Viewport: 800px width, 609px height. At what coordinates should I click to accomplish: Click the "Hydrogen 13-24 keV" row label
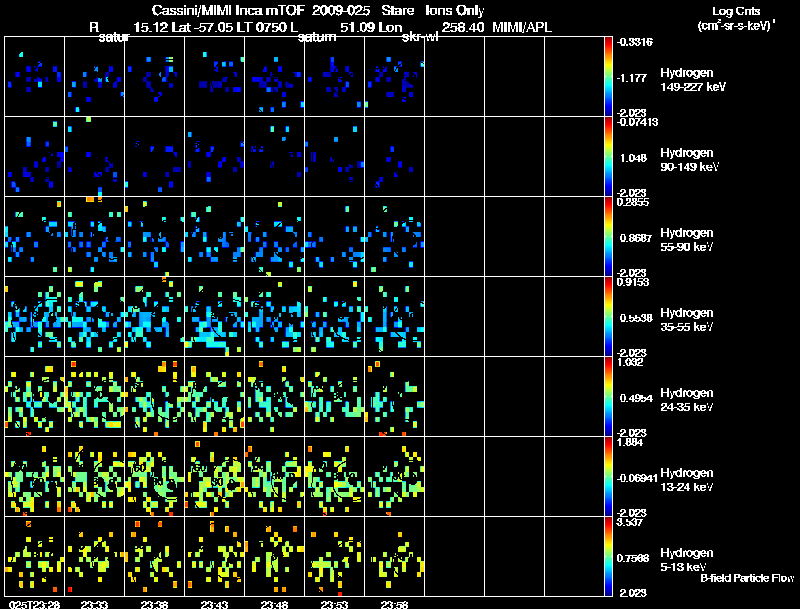(687, 480)
